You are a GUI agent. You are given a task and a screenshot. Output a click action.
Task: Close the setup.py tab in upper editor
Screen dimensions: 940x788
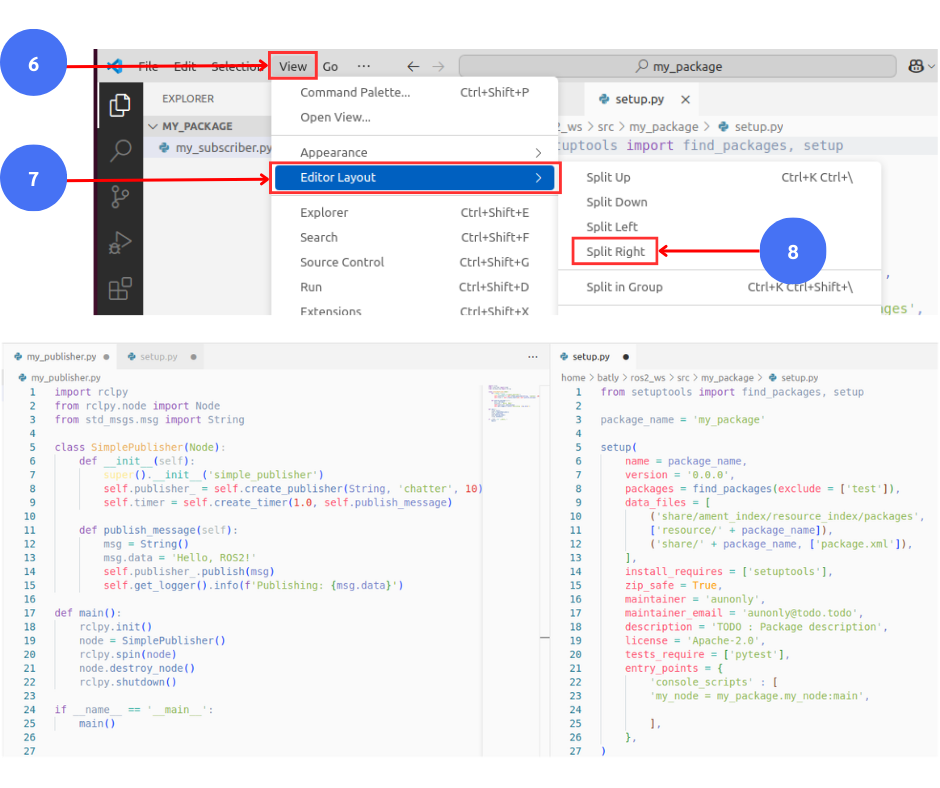[685, 100]
